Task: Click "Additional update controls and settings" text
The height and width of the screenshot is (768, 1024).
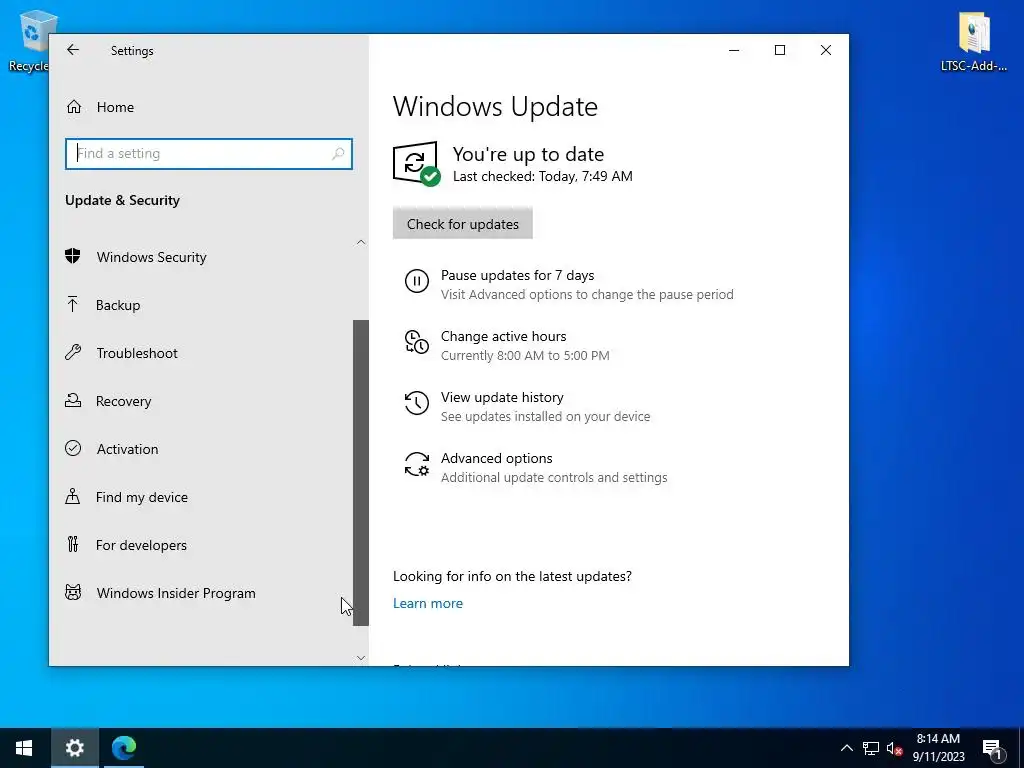Action: click(x=554, y=477)
